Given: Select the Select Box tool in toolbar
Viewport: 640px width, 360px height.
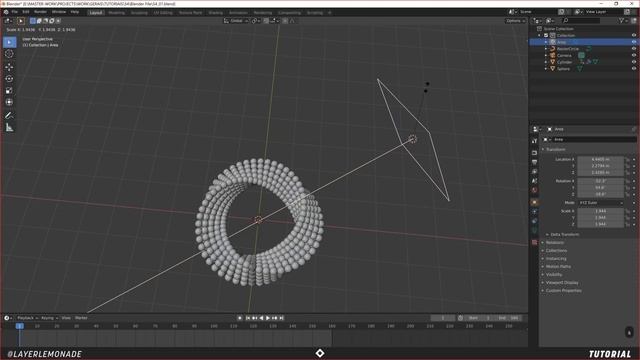Looking at the screenshot, I should 9,42.
